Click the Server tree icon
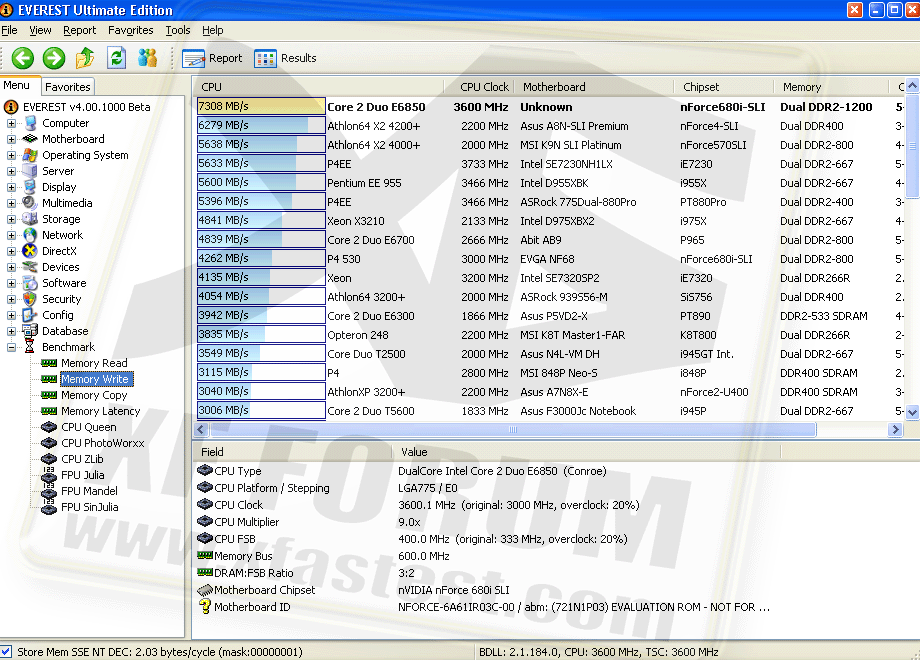Image resolution: width=920 pixels, height=660 pixels. [x=30, y=171]
